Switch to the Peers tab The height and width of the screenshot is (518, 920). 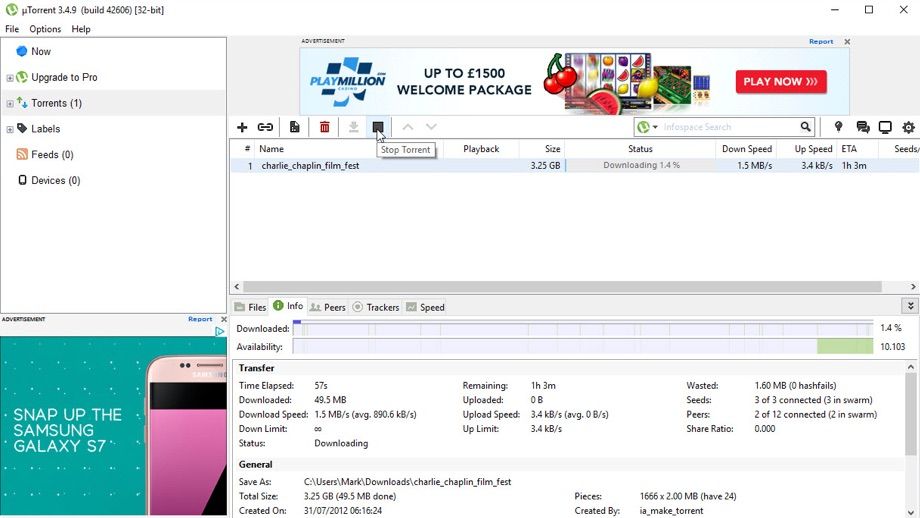pyautogui.click(x=327, y=307)
